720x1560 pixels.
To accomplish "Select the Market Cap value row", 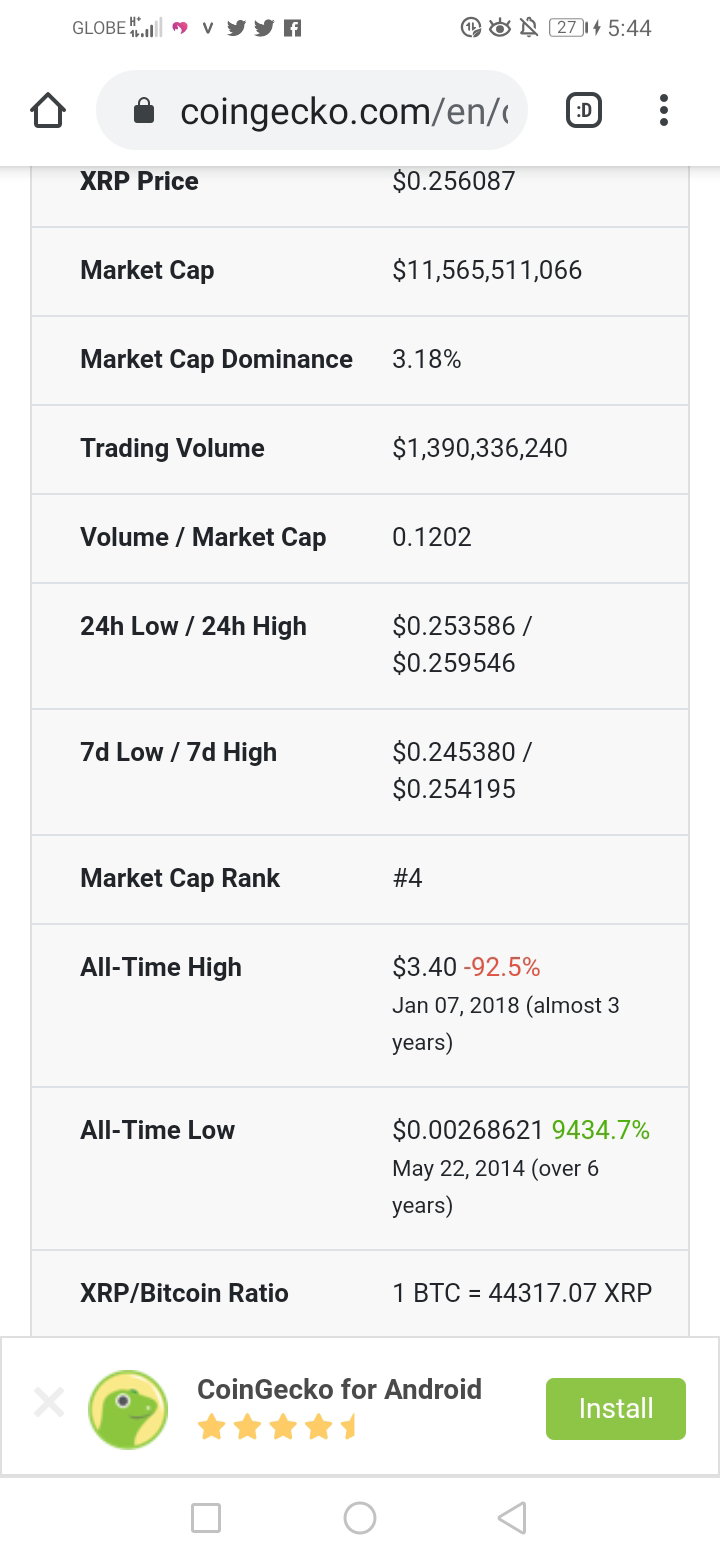I will tap(360, 271).
